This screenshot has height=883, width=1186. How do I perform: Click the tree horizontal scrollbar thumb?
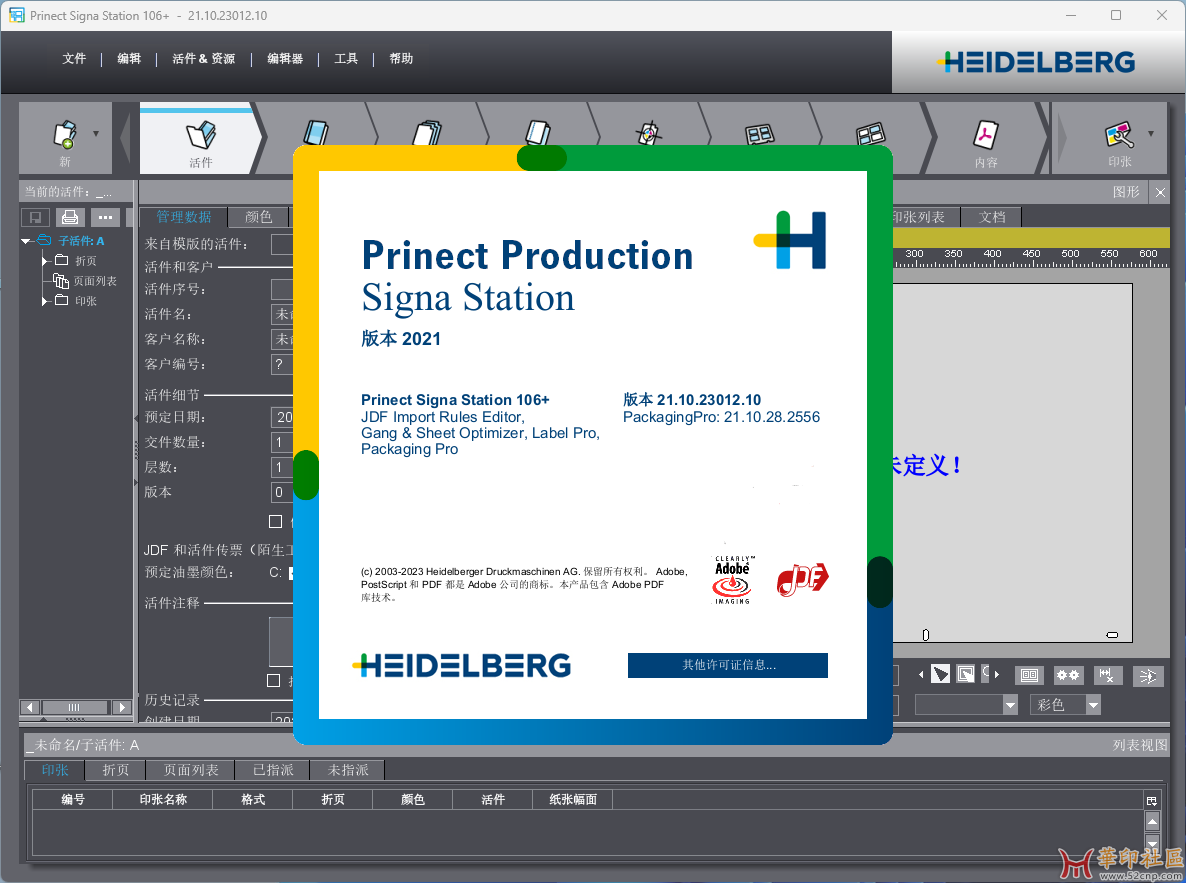coord(74,707)
